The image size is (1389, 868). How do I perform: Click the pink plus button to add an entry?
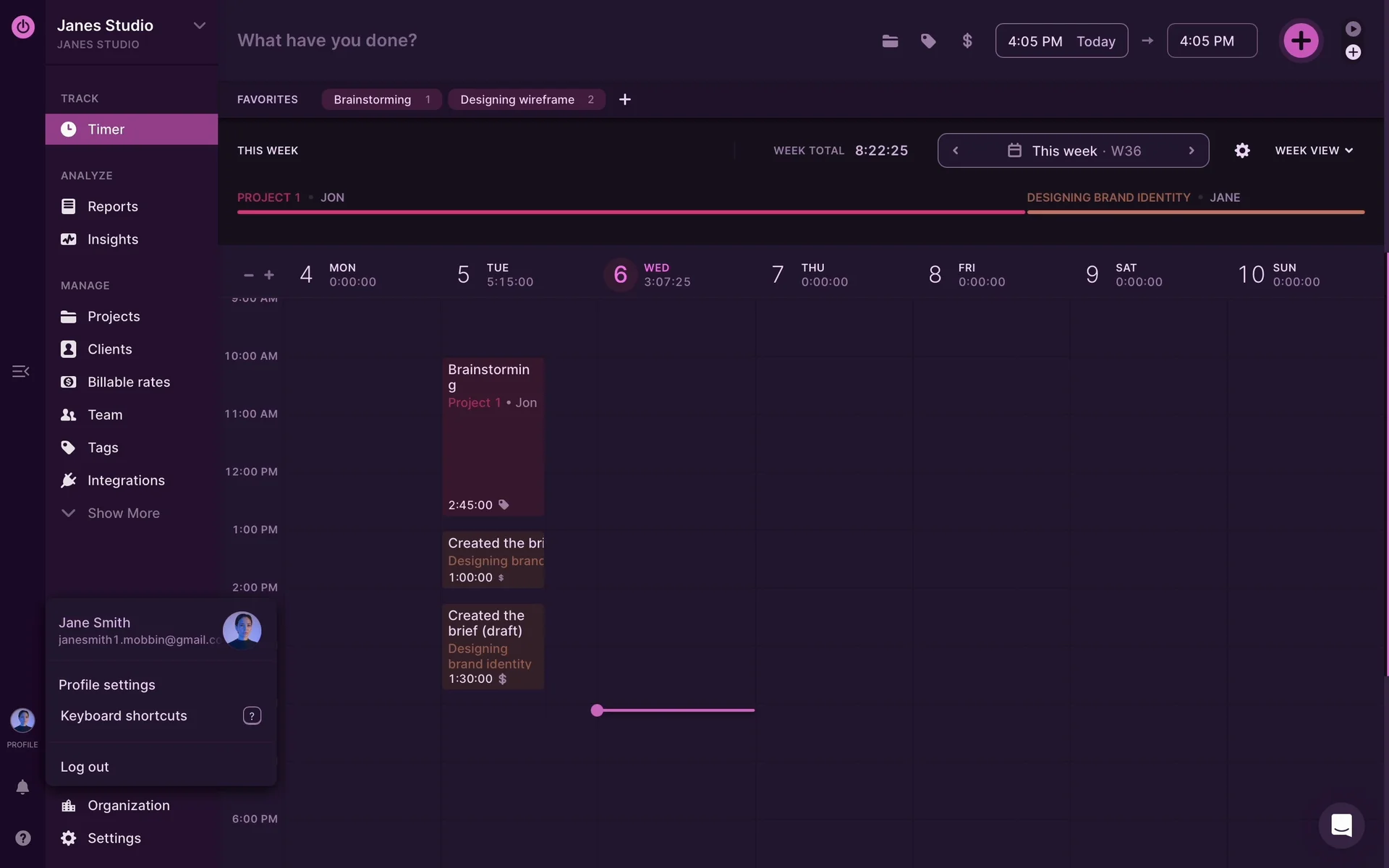pos(1301,41)
